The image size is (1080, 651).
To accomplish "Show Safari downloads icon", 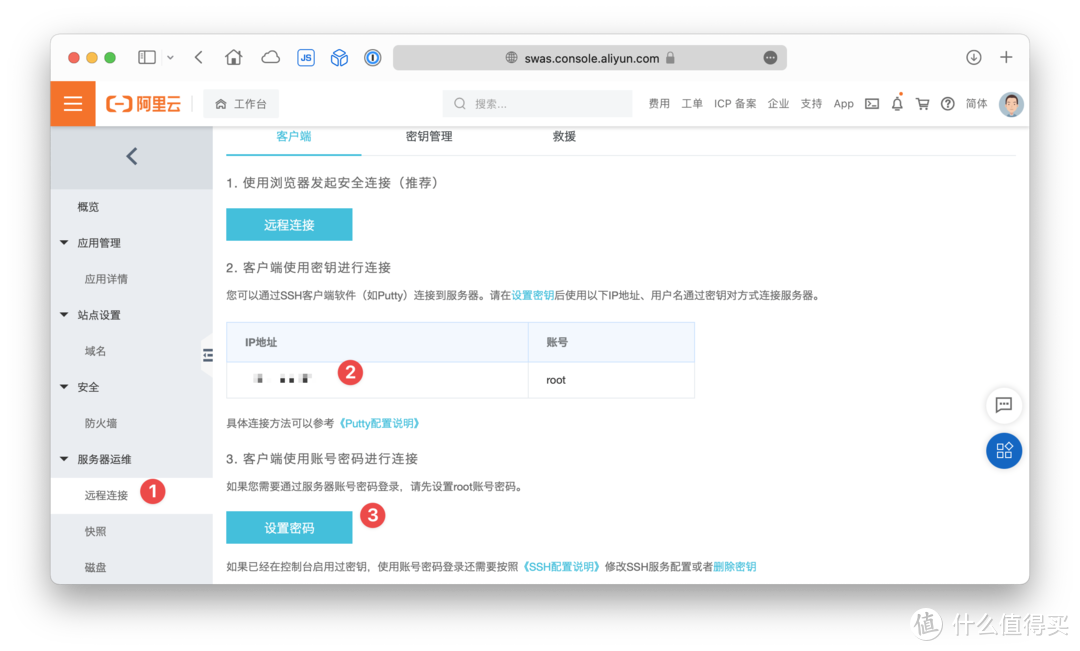I will 973,57.
